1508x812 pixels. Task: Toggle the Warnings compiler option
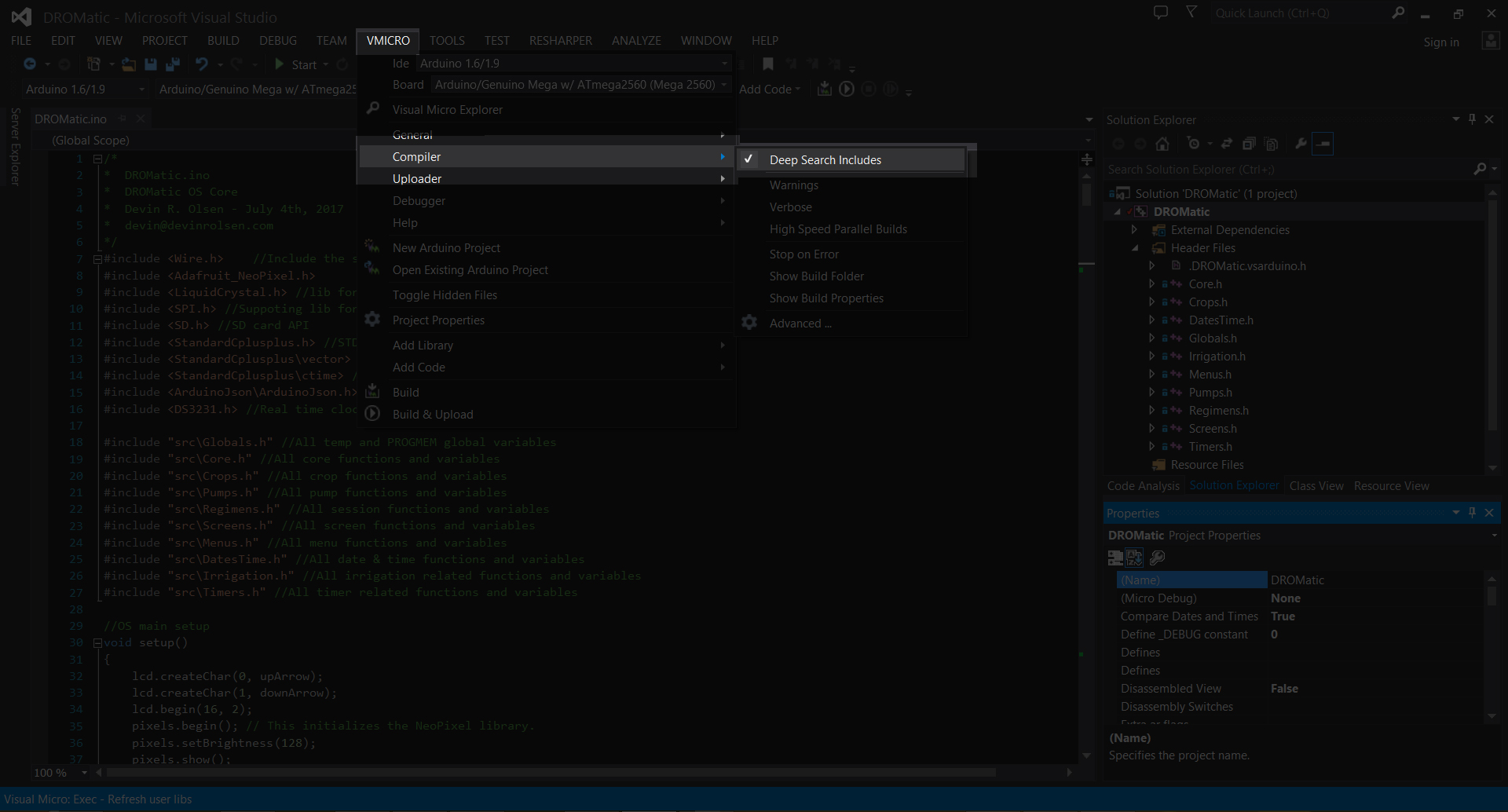point(851,185)
